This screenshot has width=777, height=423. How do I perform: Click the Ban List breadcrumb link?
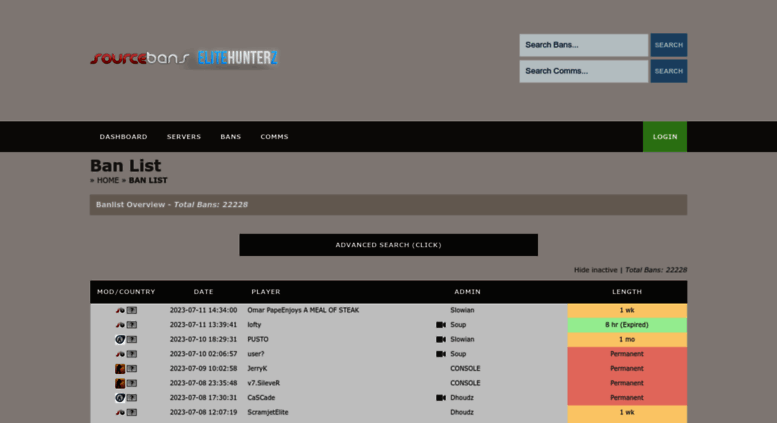pyautogui.click(x=148, y=180)
